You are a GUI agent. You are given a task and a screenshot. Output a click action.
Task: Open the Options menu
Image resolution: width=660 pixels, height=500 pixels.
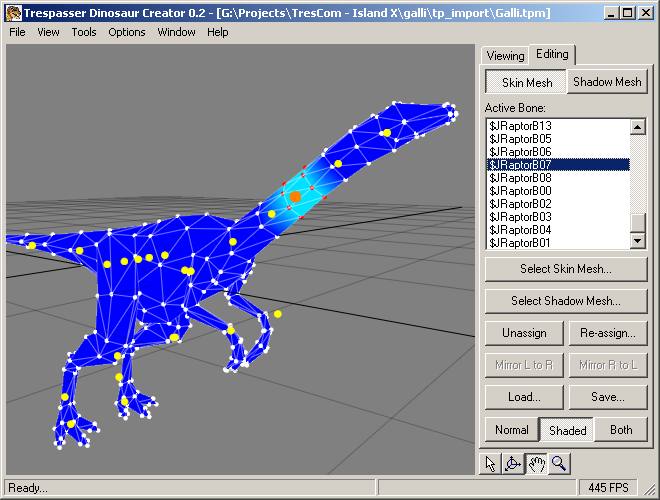click(127, 32)
